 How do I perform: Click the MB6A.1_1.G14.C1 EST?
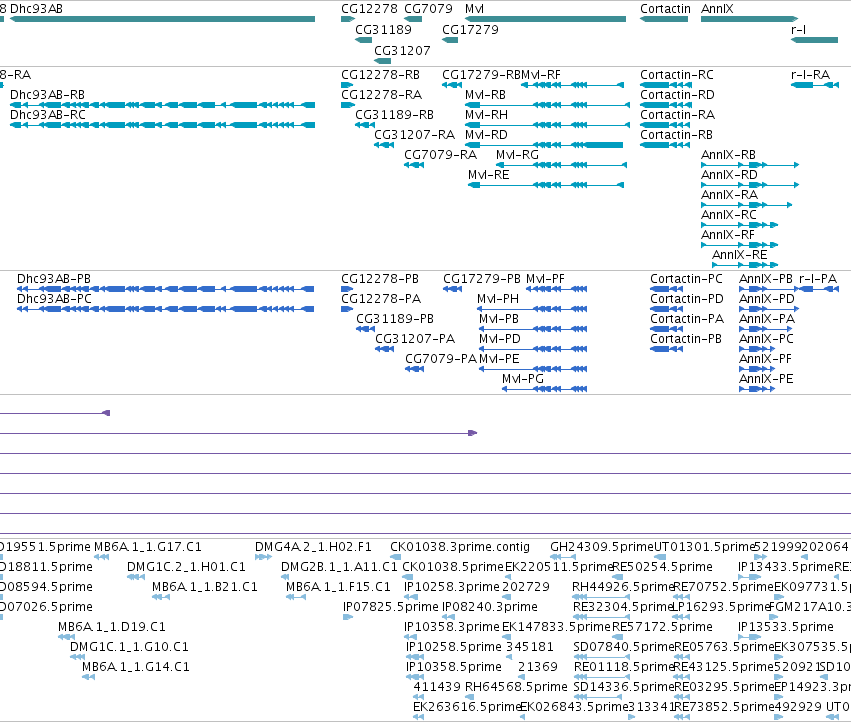pos(88,677)
